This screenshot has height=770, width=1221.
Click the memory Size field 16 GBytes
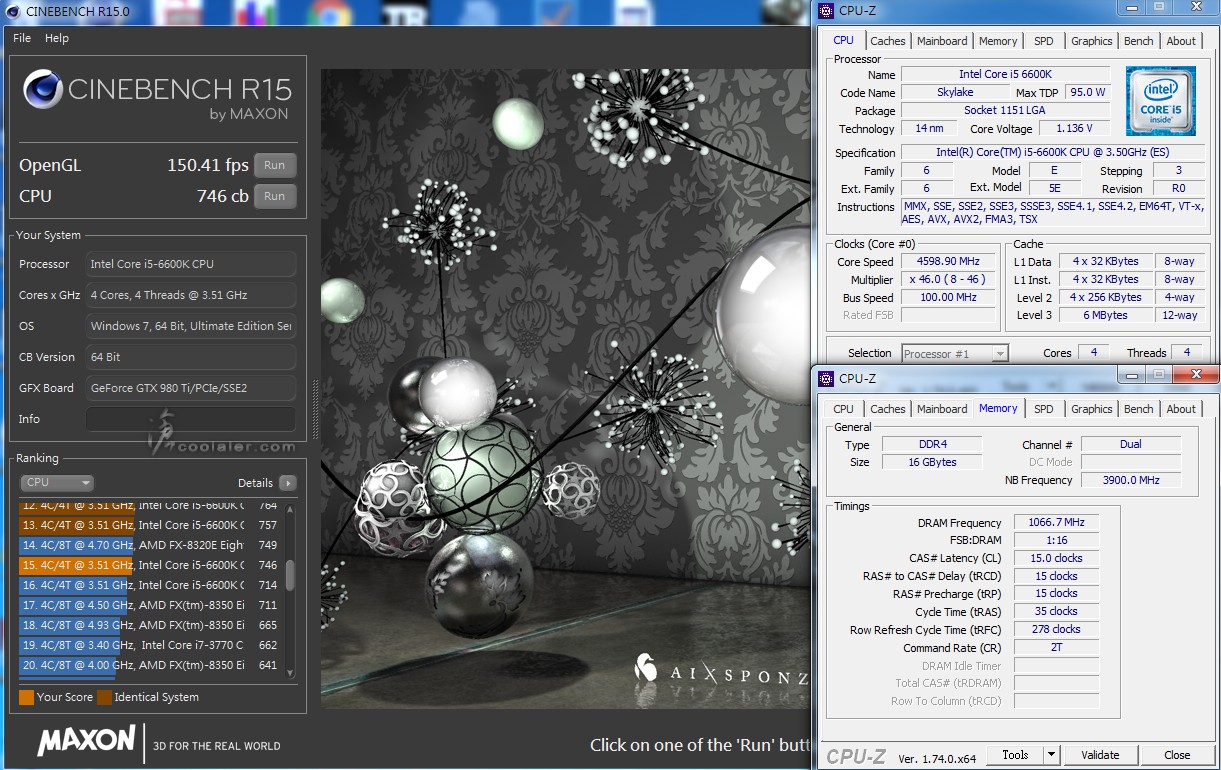(x=932, y=462)
